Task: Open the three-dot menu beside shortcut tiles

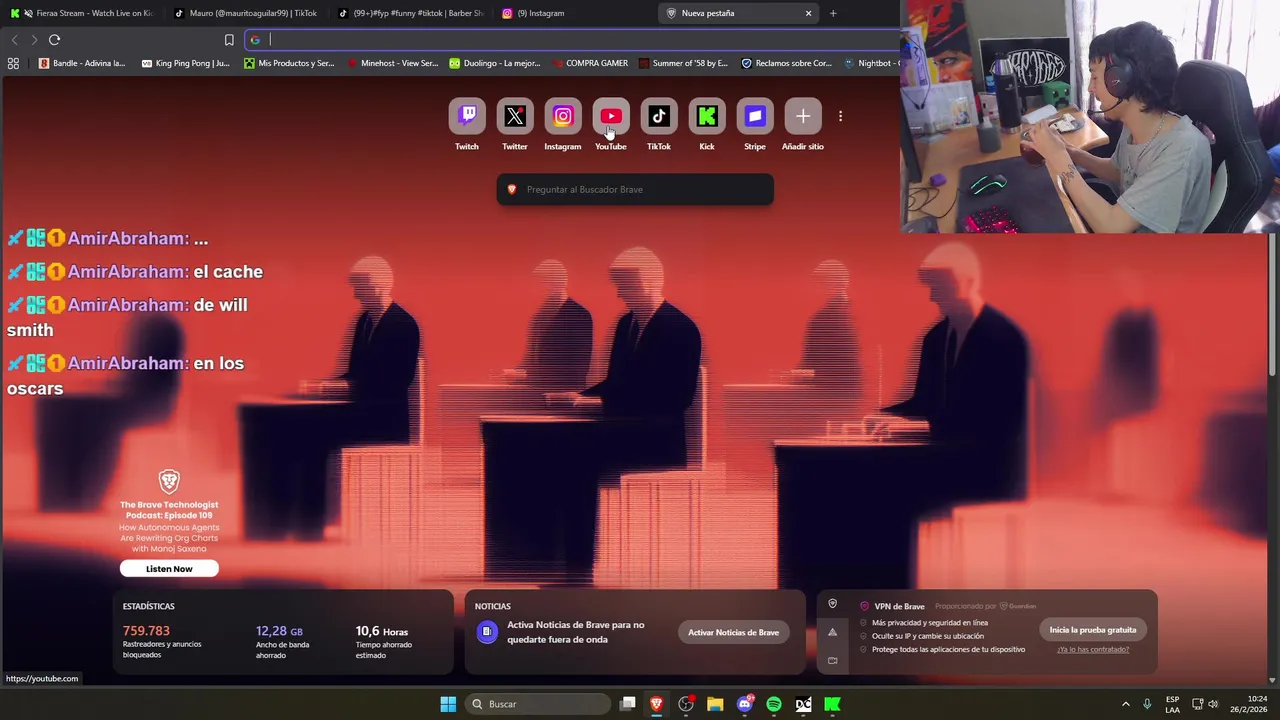Action: pyautogui.click(x=840, y=117)
